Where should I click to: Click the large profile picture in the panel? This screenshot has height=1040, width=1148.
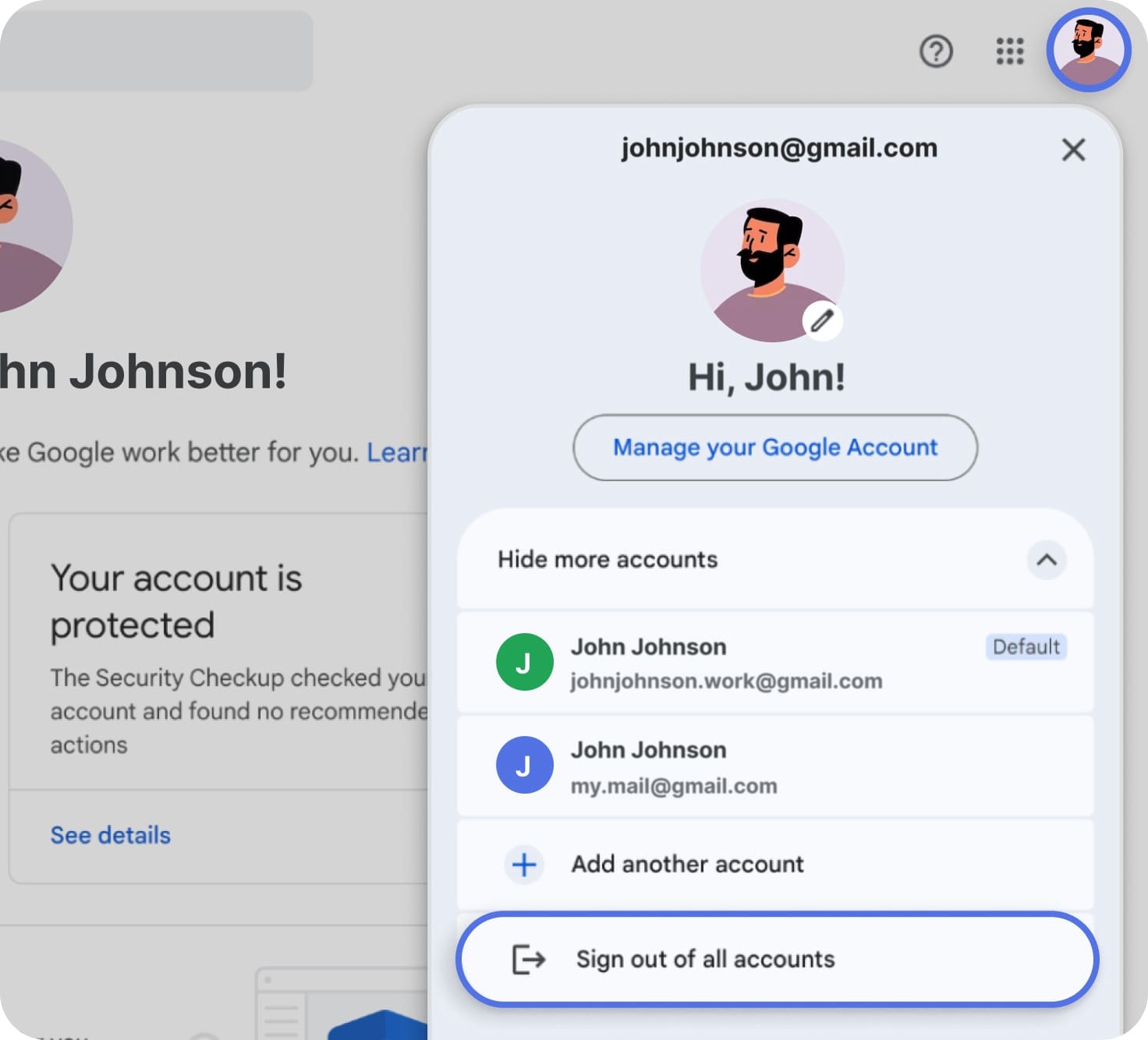pyautogui.click(x=772, y=271)
